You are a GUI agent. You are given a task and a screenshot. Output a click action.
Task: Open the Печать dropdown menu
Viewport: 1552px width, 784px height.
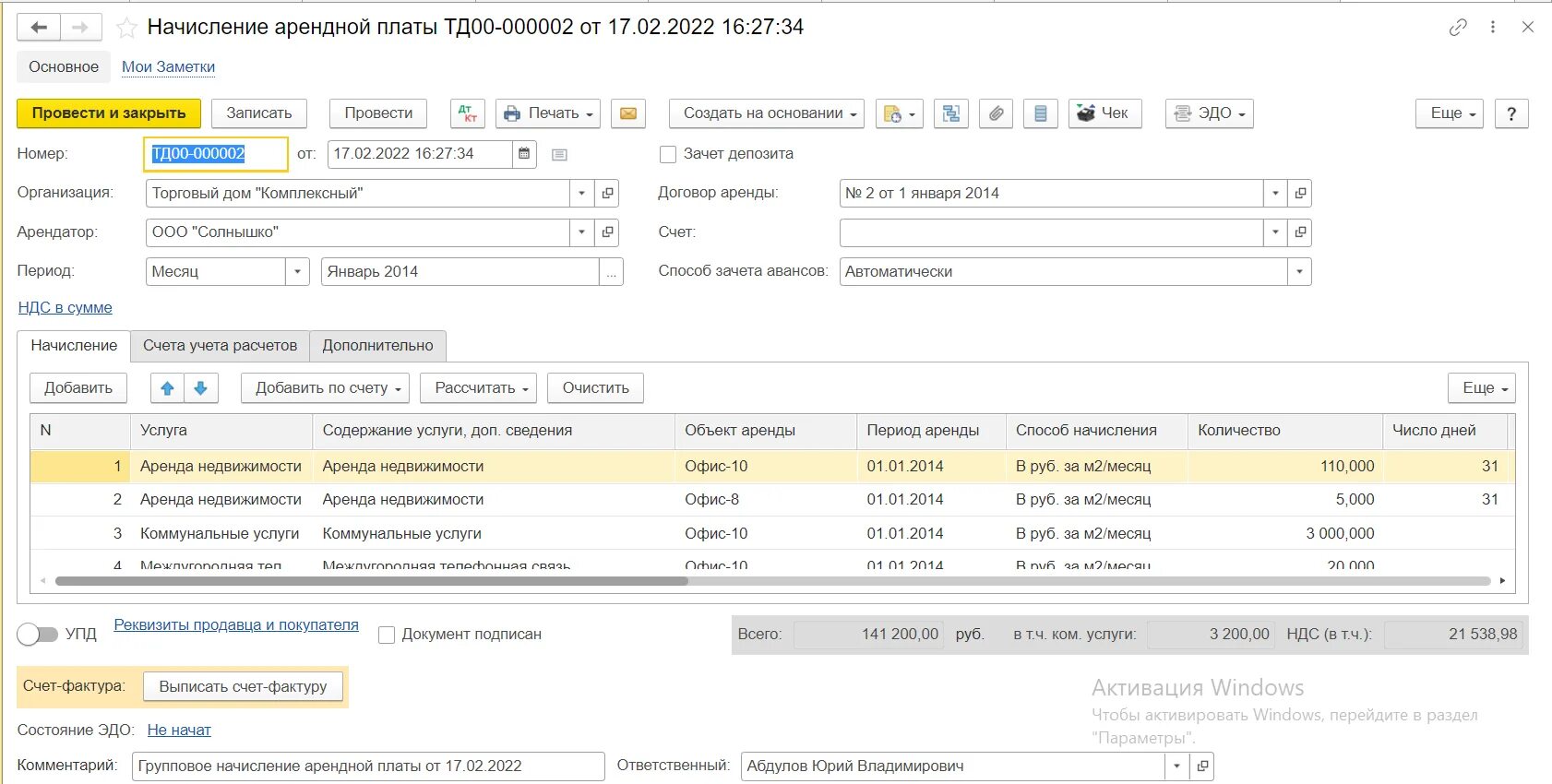[548, 113]
